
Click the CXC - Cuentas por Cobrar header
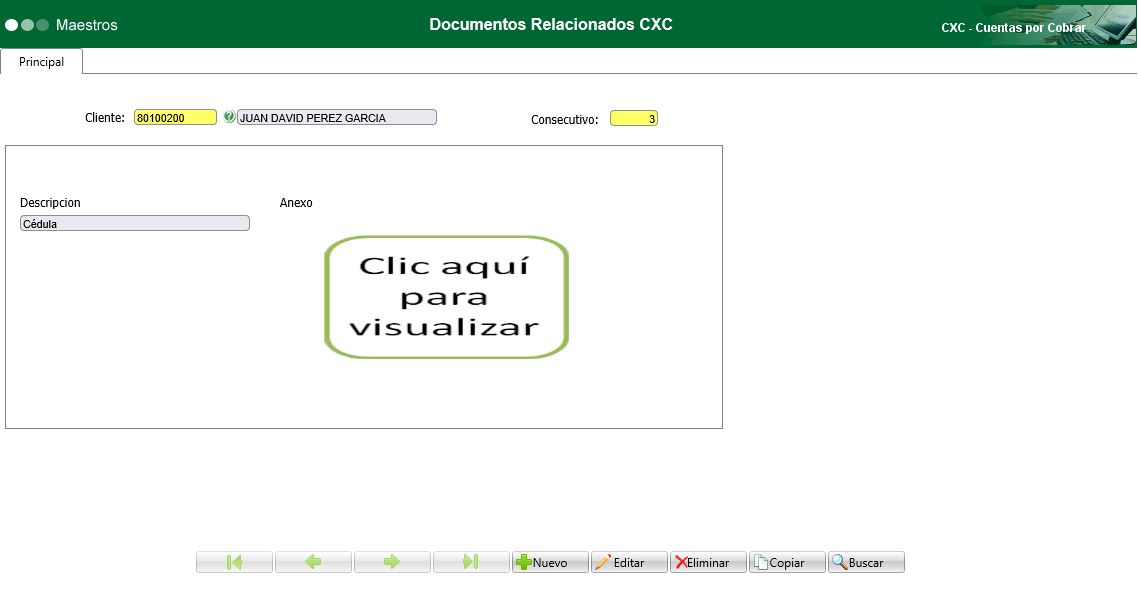point(1013,28)
